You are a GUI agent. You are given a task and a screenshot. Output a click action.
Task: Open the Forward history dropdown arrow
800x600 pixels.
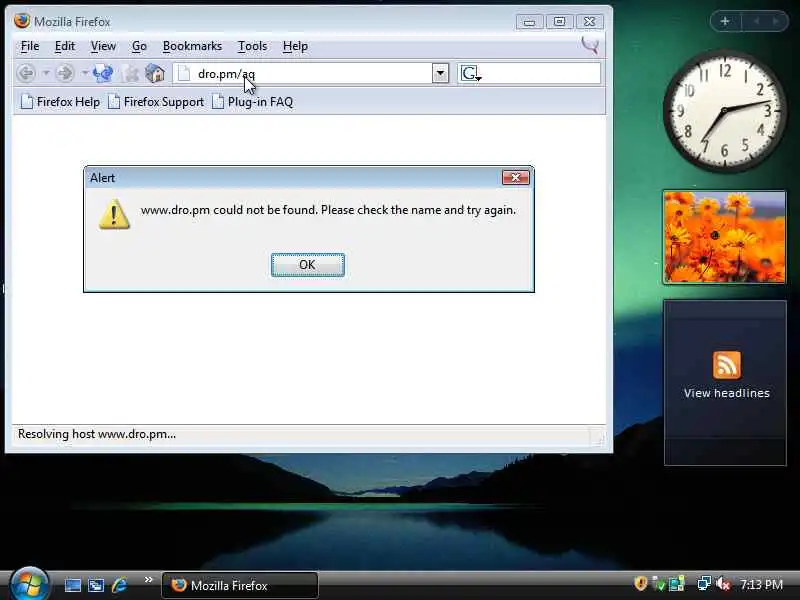pos(84,73)
